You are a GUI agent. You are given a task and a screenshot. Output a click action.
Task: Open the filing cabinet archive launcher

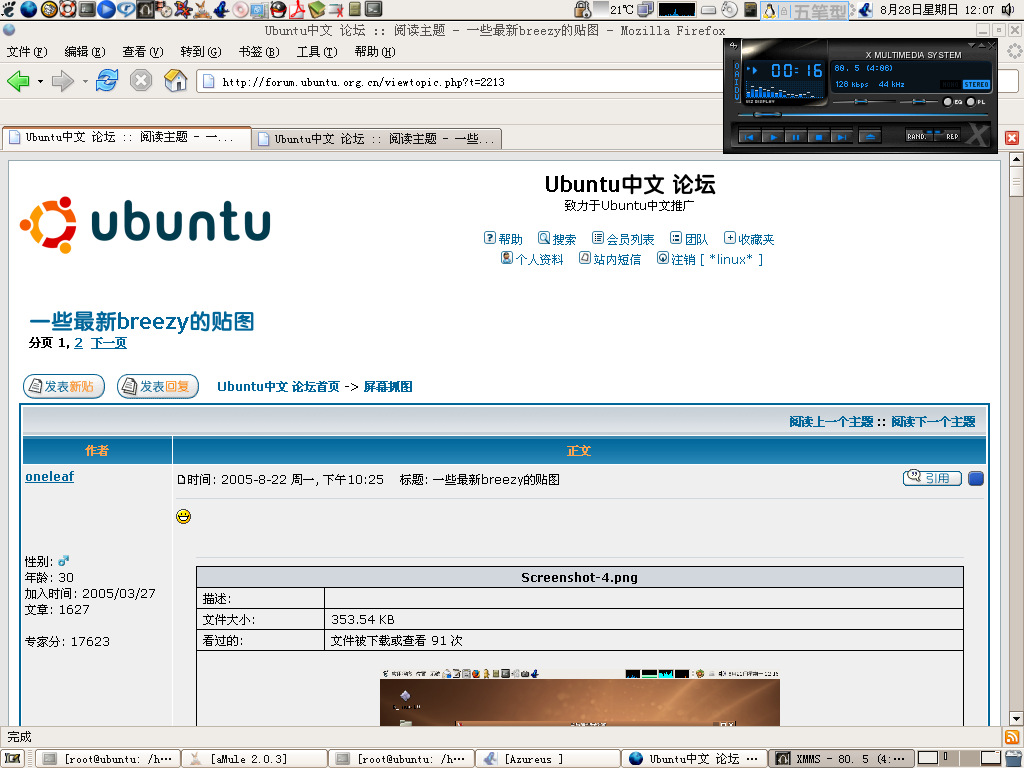355,9
